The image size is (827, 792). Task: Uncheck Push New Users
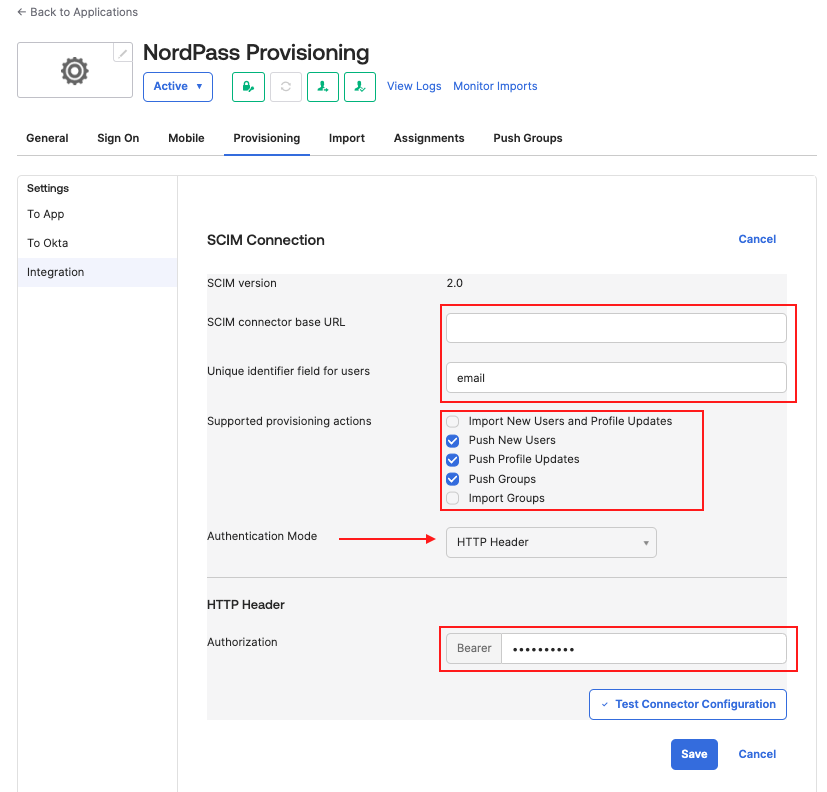(453, 440)
